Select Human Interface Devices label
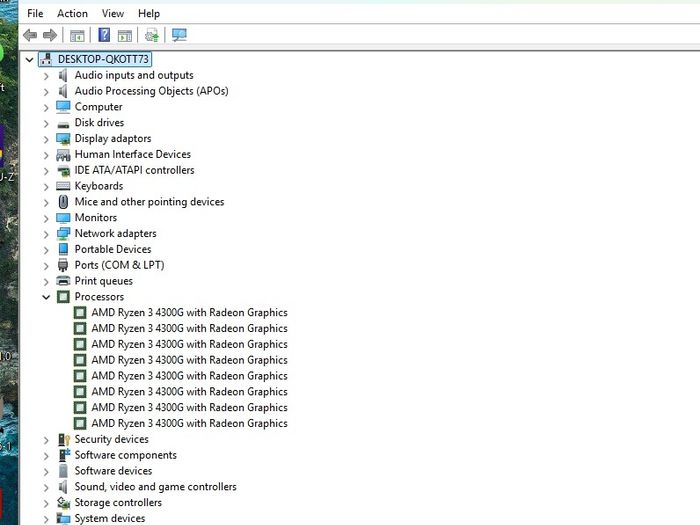The image size is (700, 525). tap(133, 154)
